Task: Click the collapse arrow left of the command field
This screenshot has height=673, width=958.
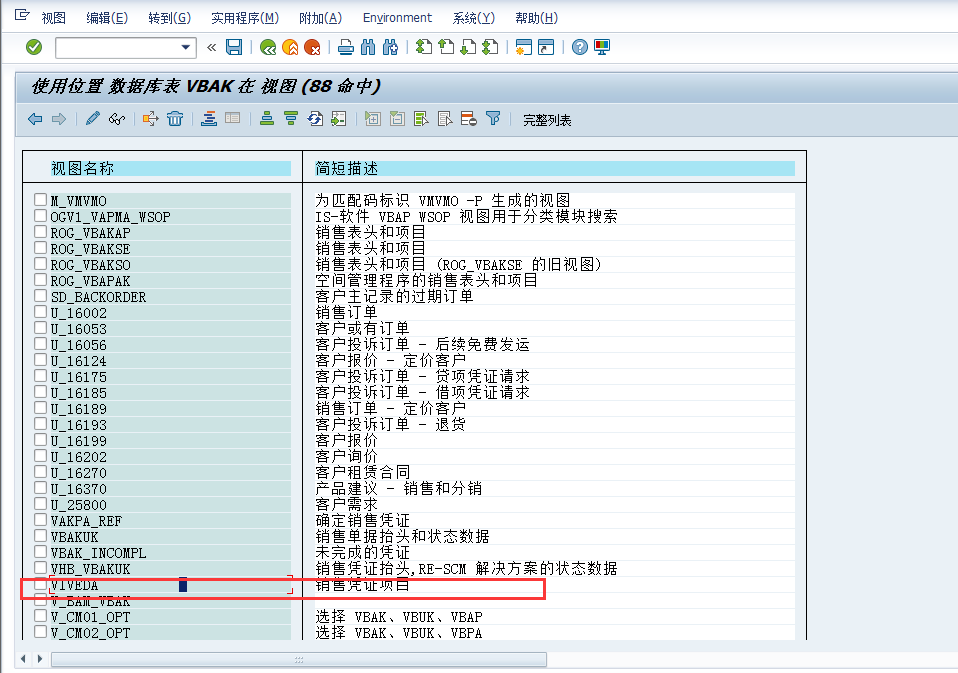Action: tap(211, 47)
